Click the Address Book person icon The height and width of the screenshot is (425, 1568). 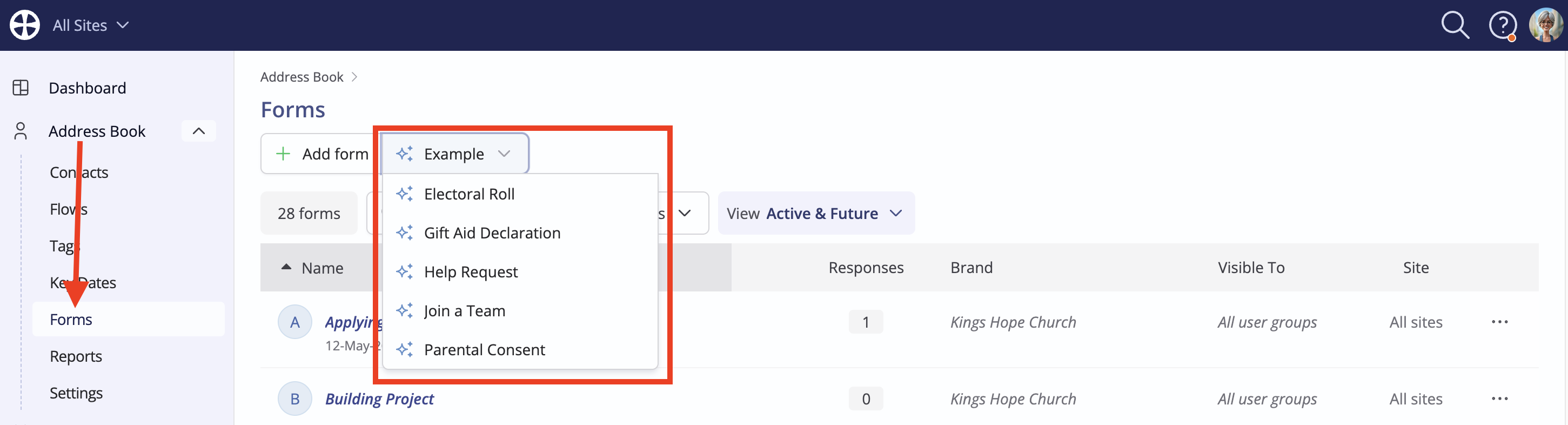[21, 131]
